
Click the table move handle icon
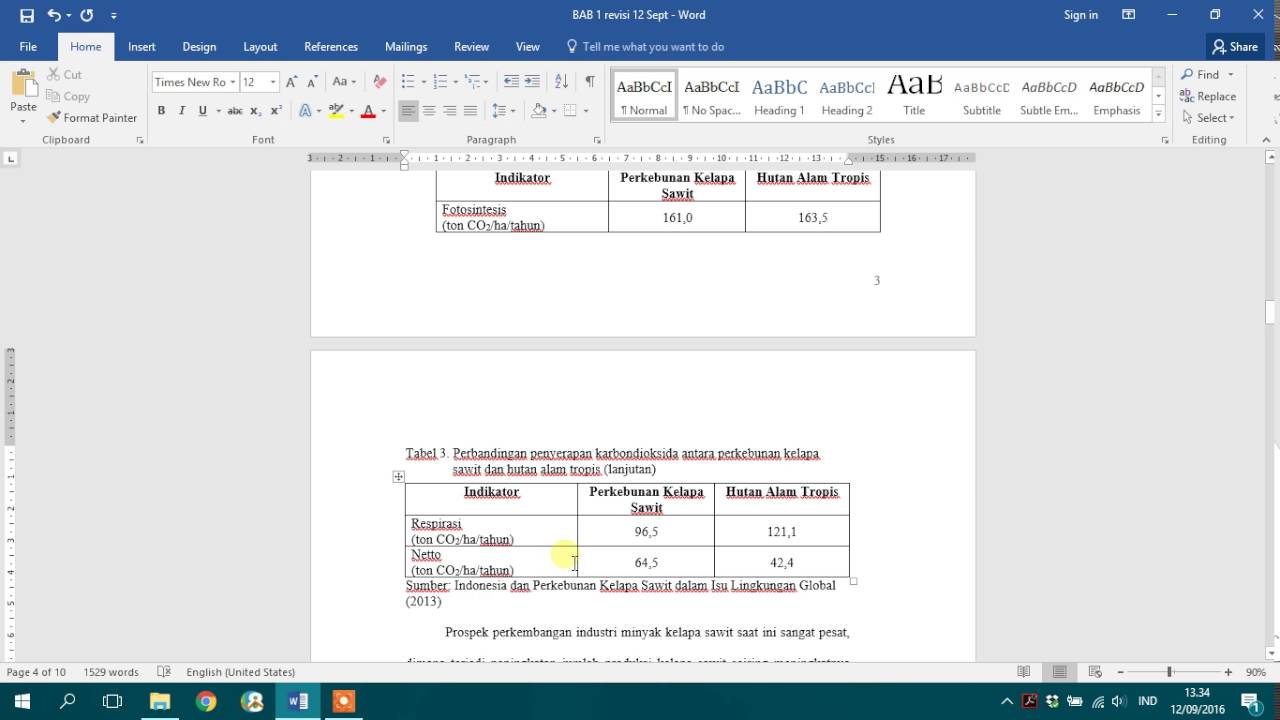coord(398,477)
